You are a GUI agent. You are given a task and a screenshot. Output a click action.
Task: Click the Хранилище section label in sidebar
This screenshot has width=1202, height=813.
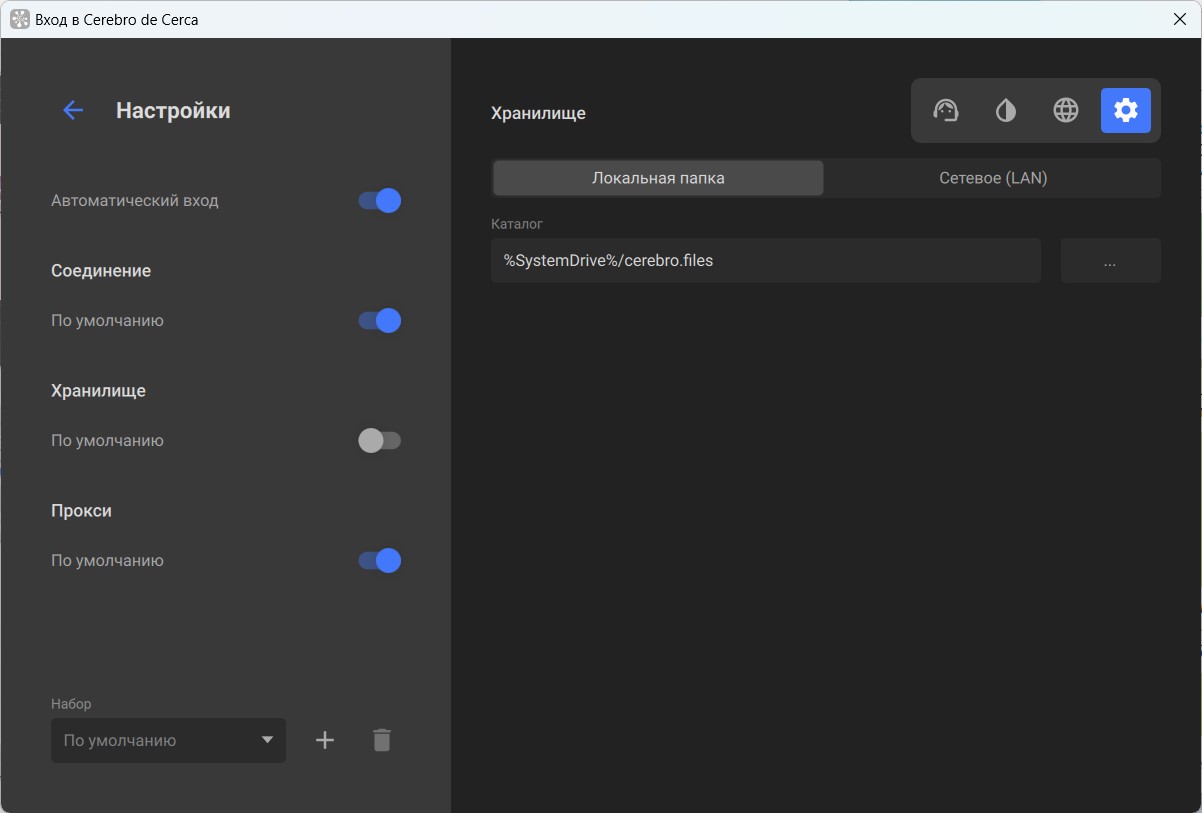tap(98, 390)
